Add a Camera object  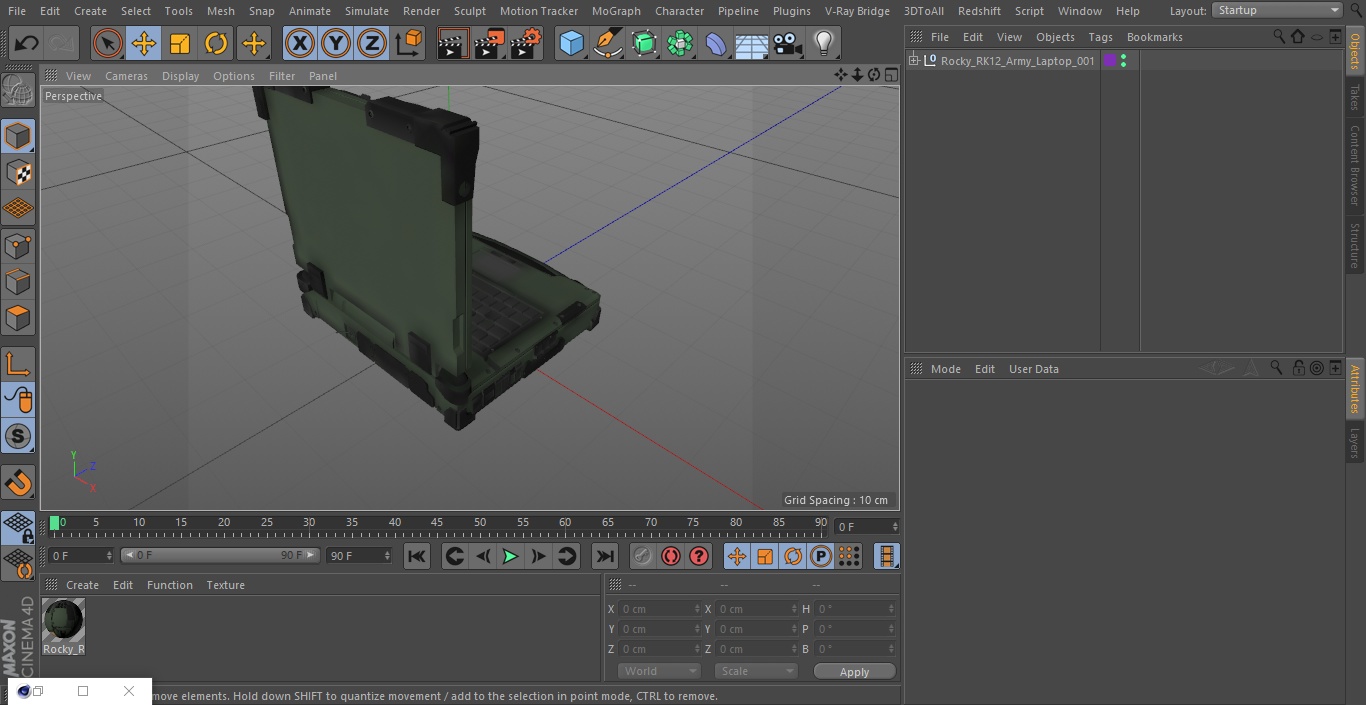[x=788, y=44]
